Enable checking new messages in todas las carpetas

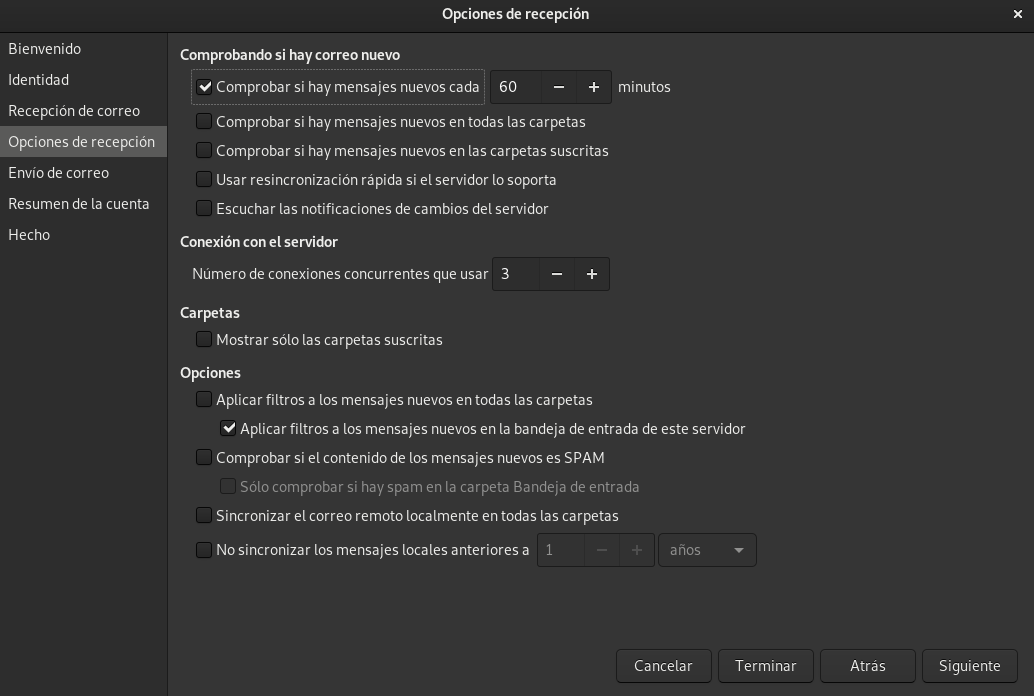tap(204, 122)
